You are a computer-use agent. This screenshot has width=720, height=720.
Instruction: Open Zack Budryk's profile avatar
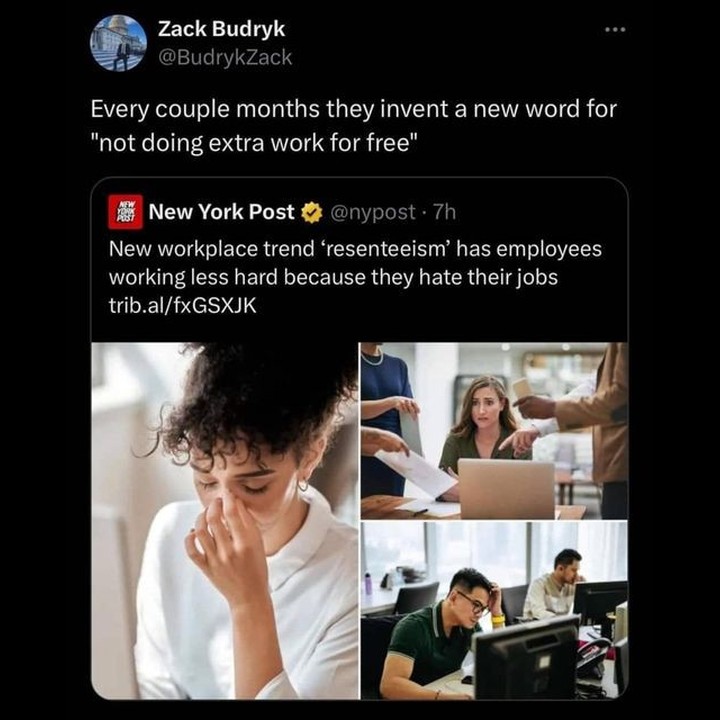click(118, 43)
